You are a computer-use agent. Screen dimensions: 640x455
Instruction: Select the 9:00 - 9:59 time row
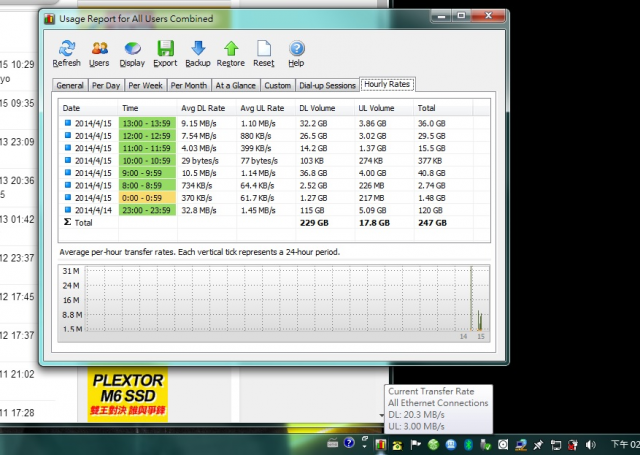pyautogui.click(x=147, y=173)
